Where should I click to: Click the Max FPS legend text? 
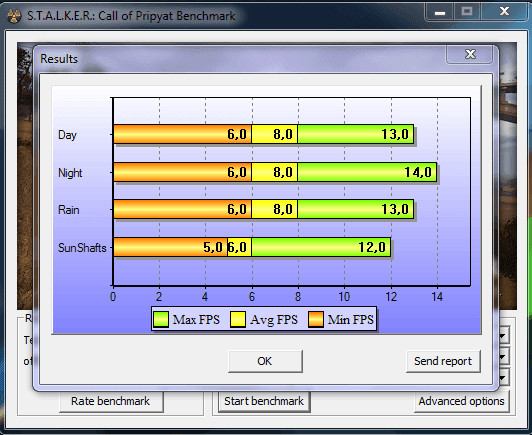(x=196, y=320)
